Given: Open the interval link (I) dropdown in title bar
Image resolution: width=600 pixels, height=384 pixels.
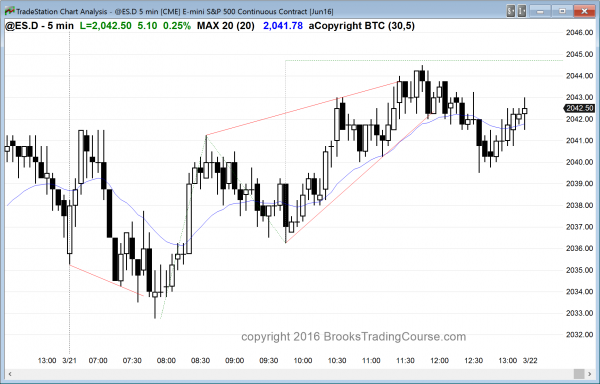Looking at the screenshot, I should tap(522, 11).
